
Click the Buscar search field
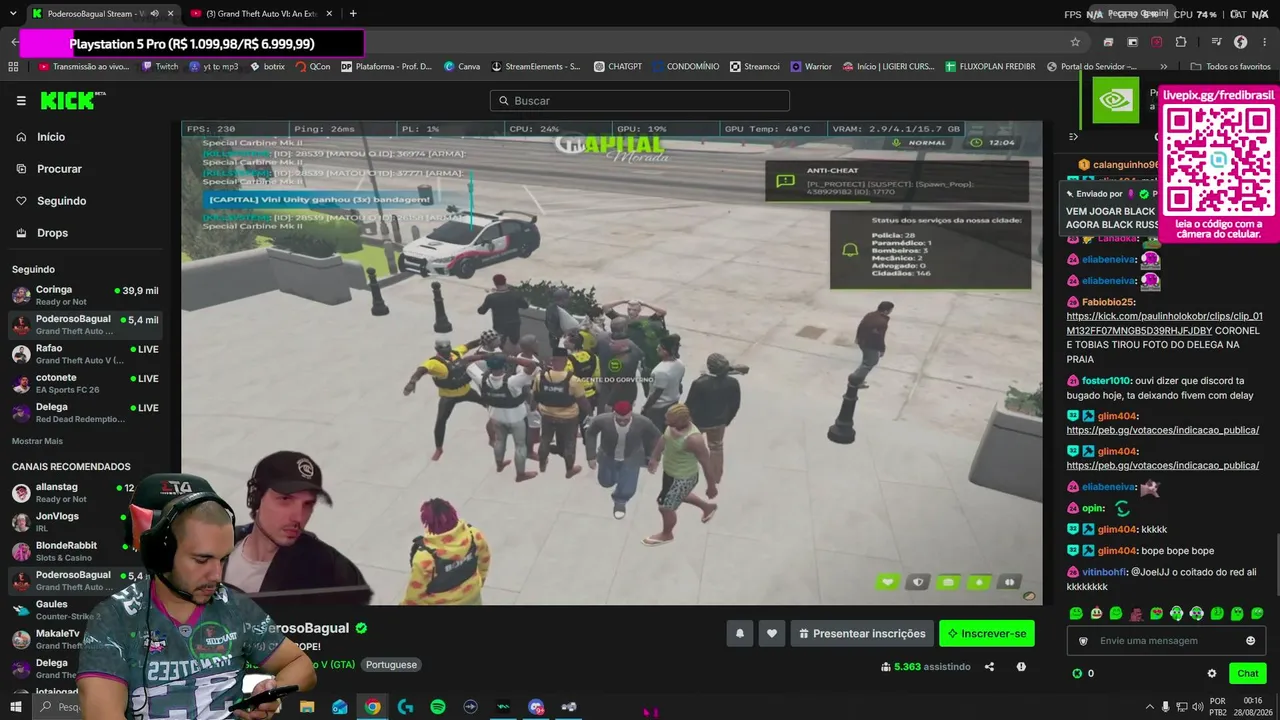coord(640,101)
